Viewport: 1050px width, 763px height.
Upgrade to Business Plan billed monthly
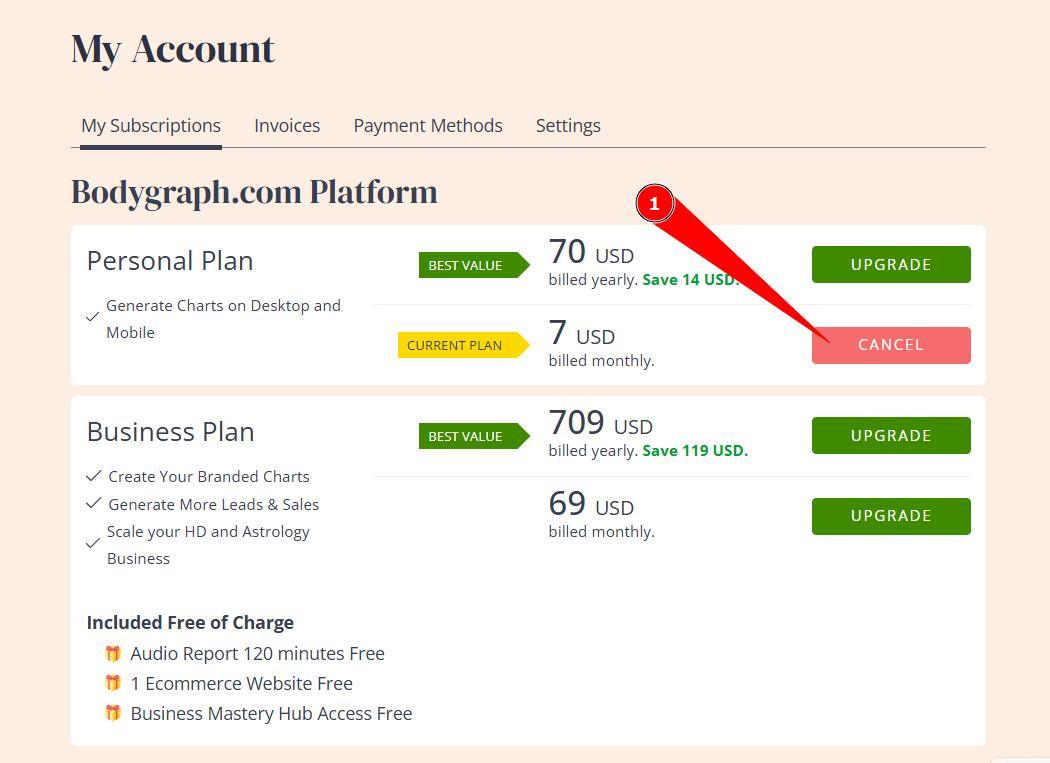[891, 516]
